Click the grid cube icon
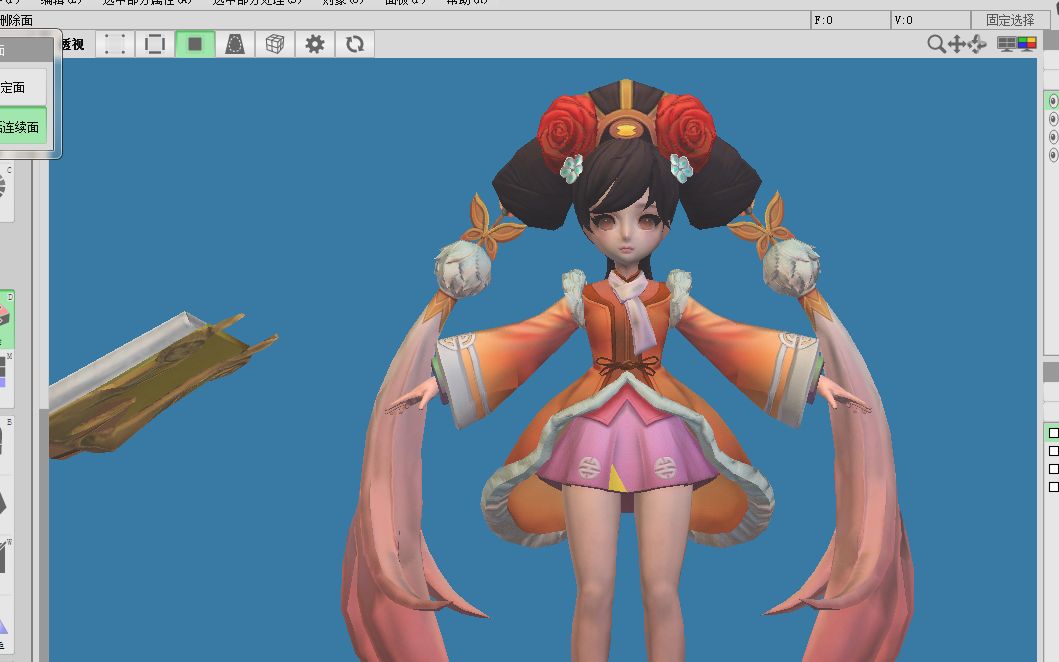 pyautogui.click(x=274, y=45)
